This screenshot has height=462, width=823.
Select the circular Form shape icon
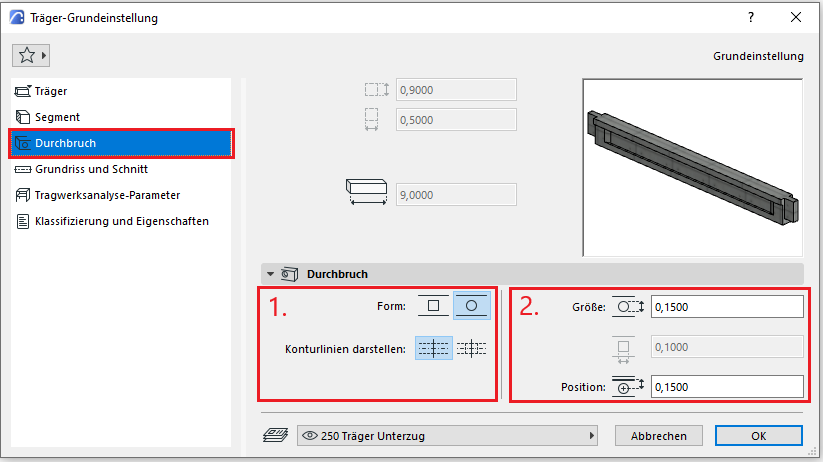(x=471, y=306)
